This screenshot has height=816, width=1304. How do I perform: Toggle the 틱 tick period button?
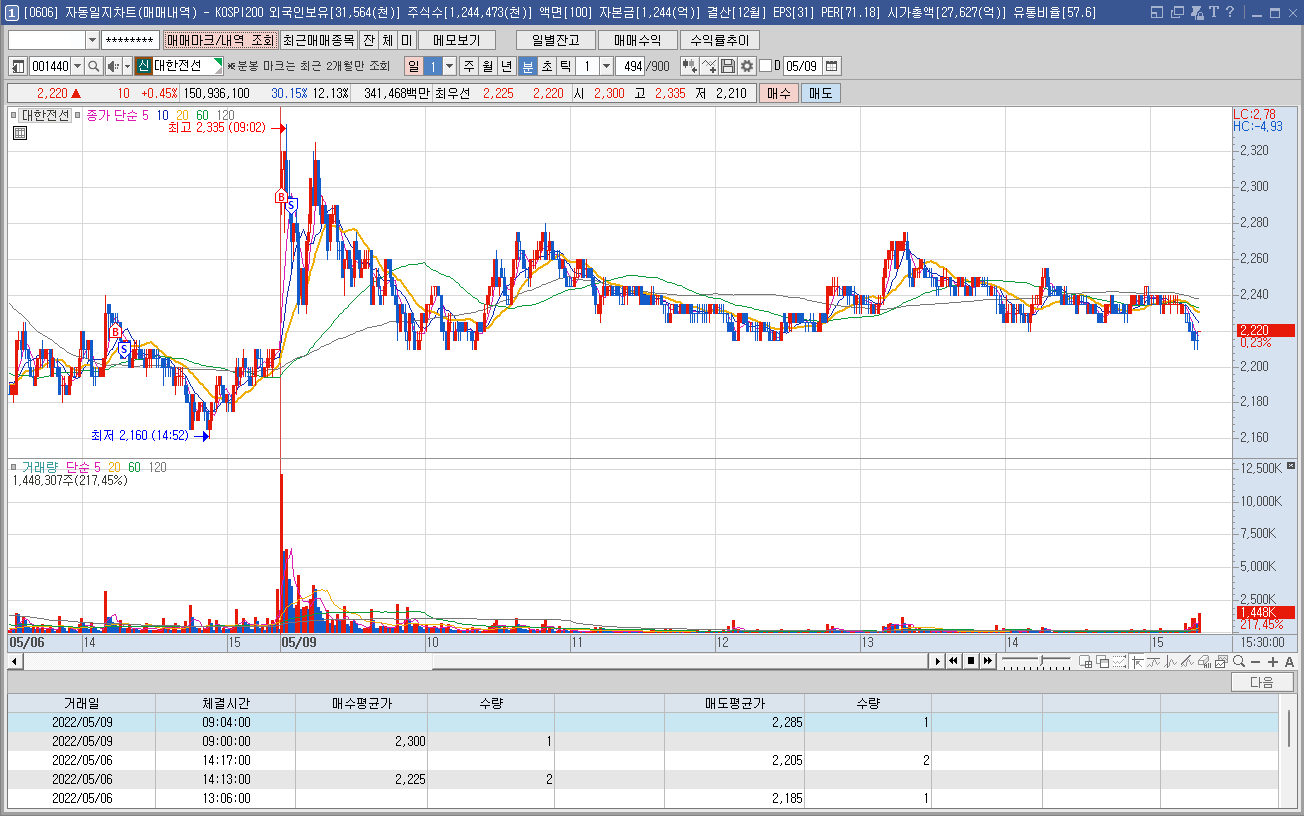[566, 66]
